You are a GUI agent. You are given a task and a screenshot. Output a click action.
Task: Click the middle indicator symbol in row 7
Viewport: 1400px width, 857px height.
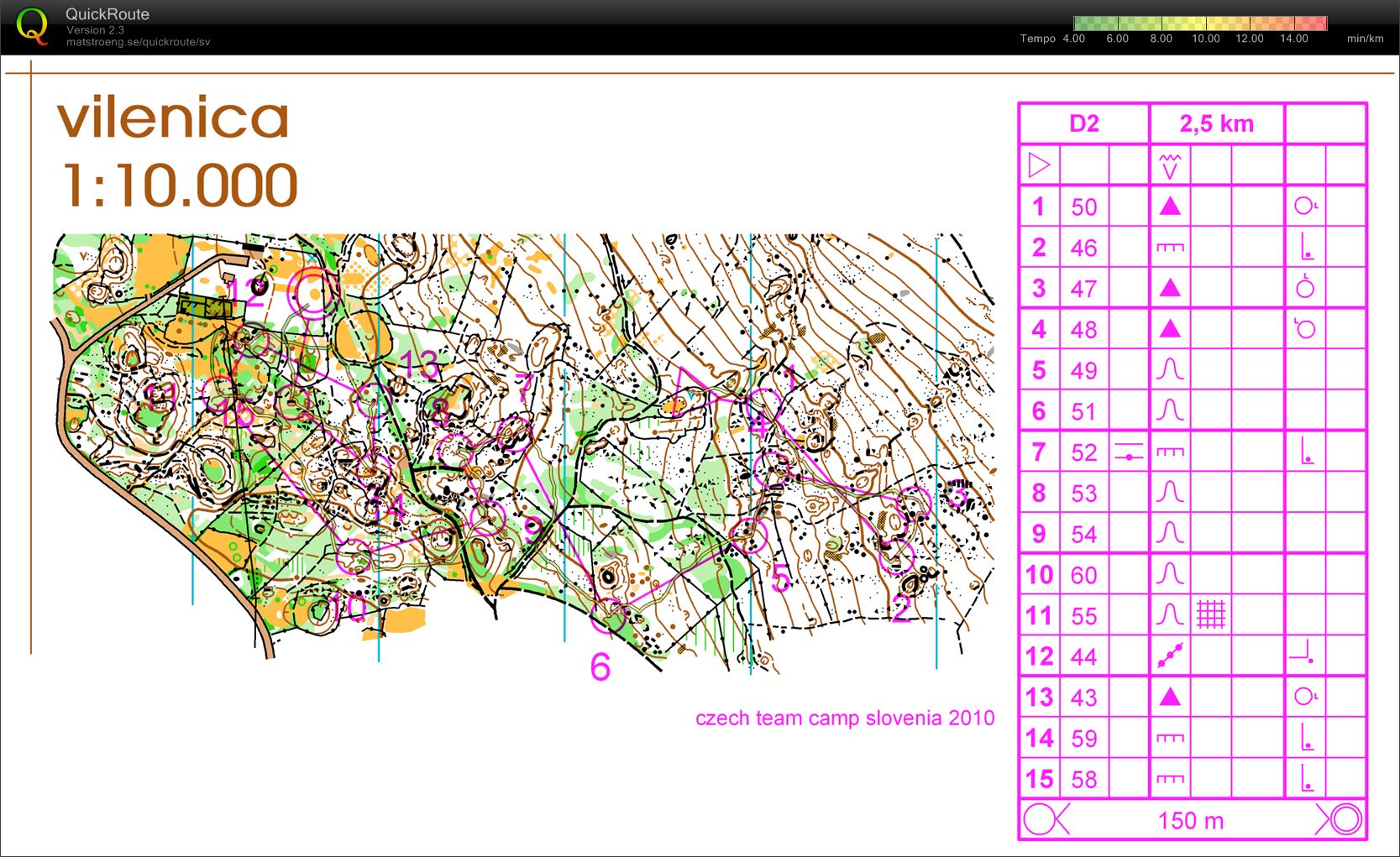[1129, 452]
